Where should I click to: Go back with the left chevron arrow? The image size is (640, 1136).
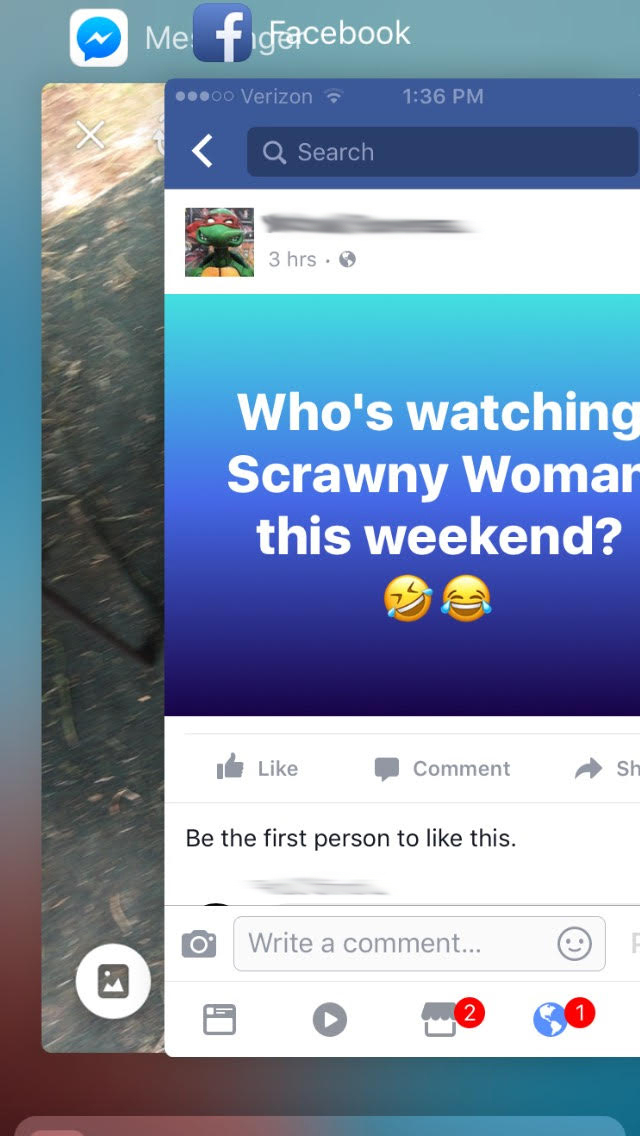pyautogui.click(x=202, y=152)
